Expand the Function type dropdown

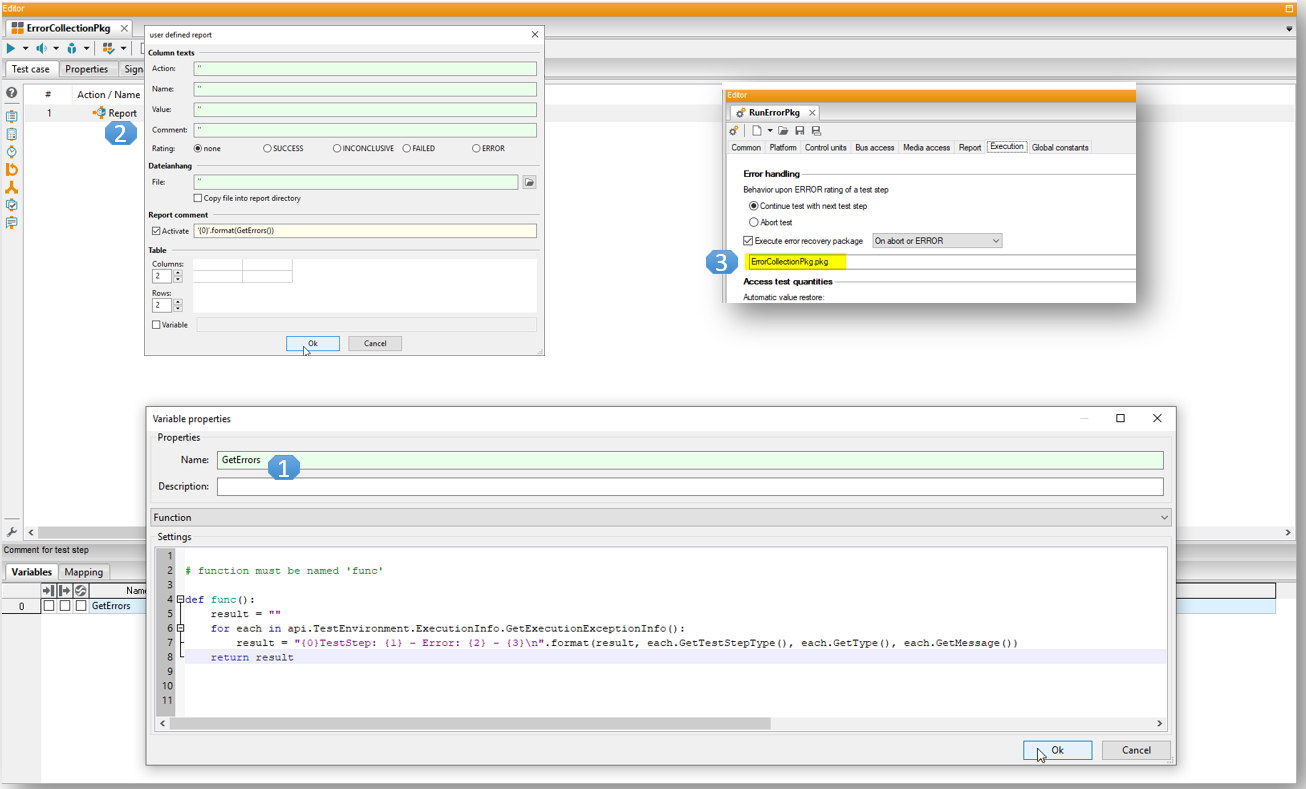coord(660,518)
